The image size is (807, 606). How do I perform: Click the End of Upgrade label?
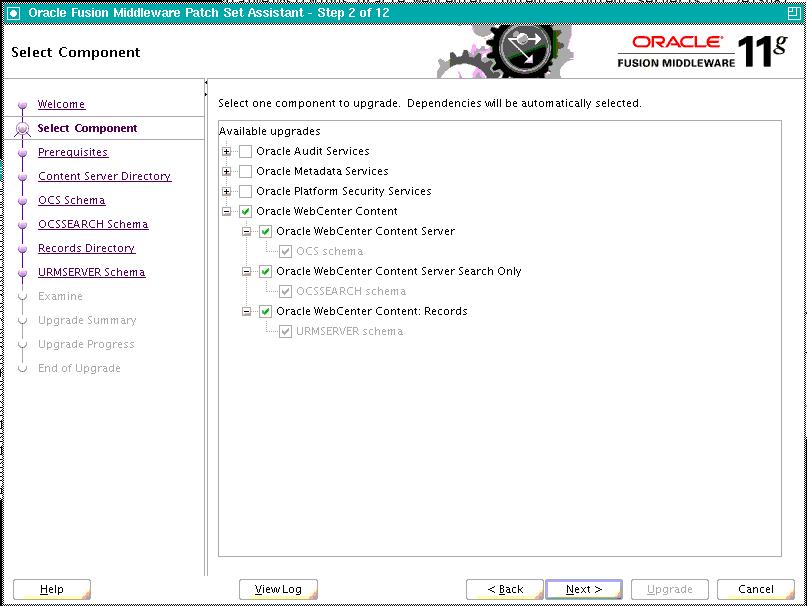79,369
